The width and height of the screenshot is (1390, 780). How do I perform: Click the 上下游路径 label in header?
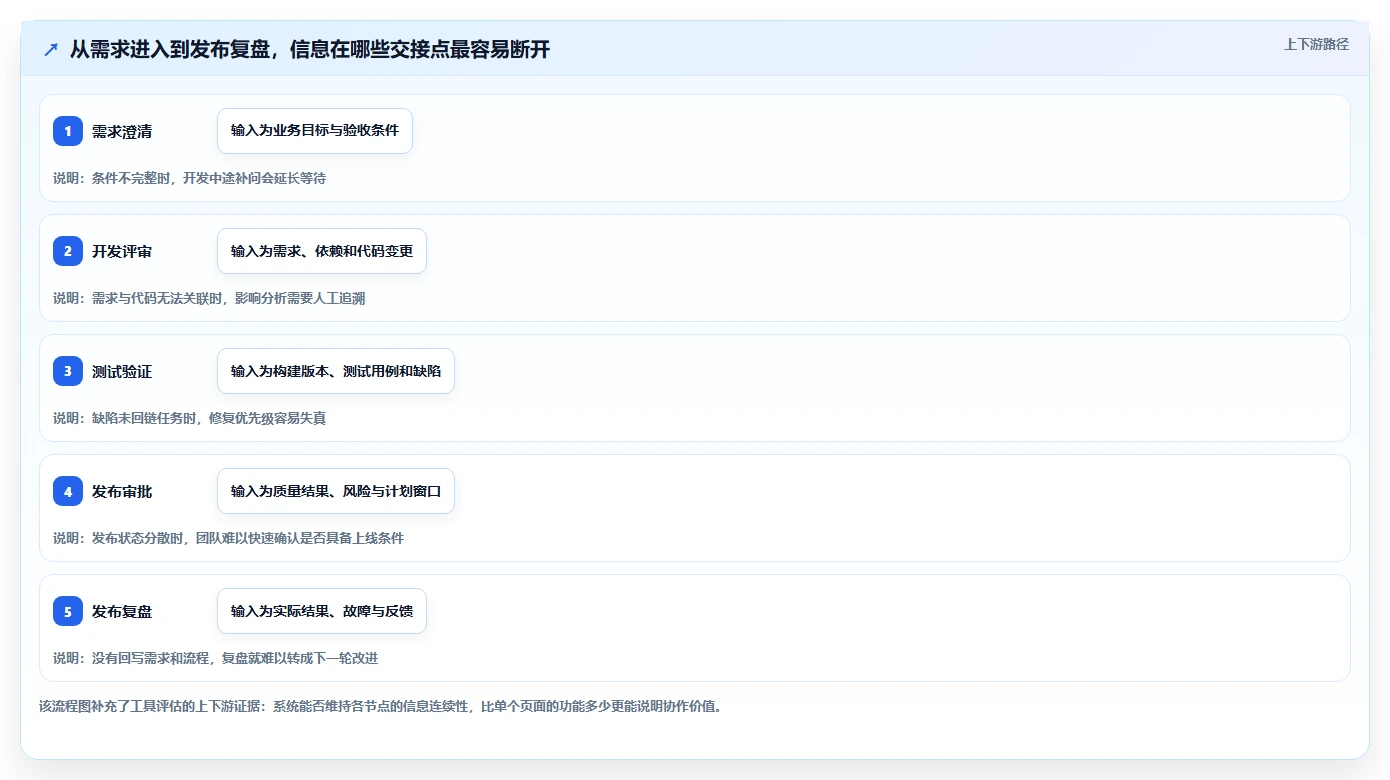pyautogui.click(x=1316, y=44)
